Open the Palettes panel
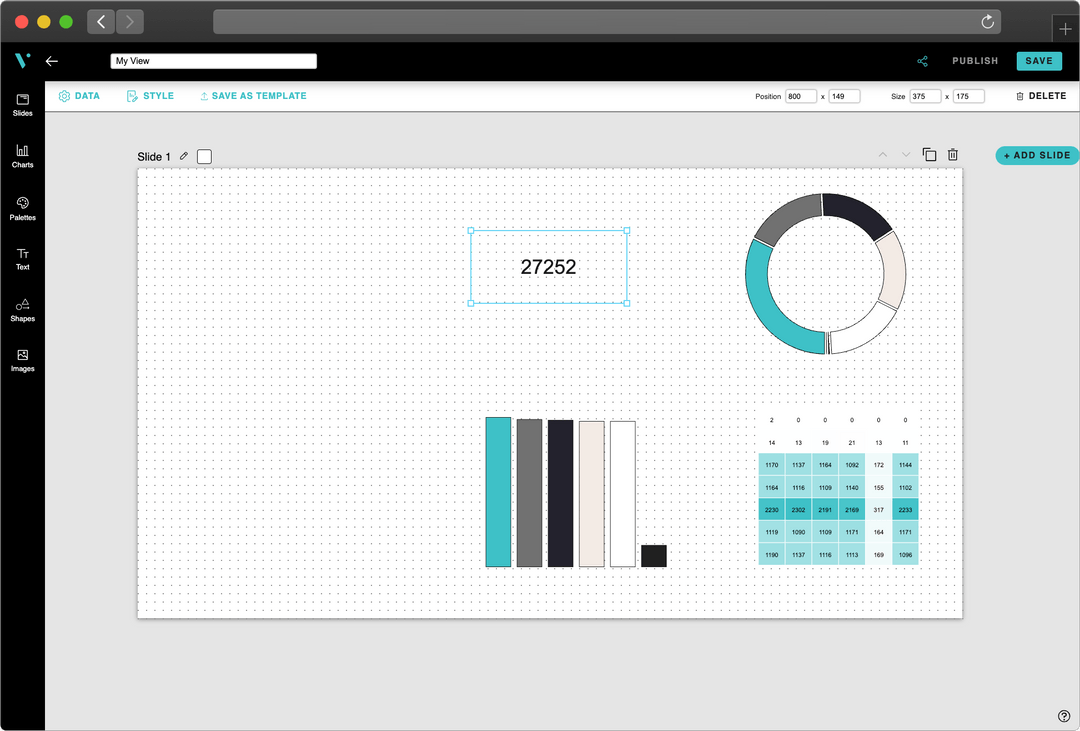The width and height of the screenshot is (1080, 731). pyautogui.click(x=21, y=207)
